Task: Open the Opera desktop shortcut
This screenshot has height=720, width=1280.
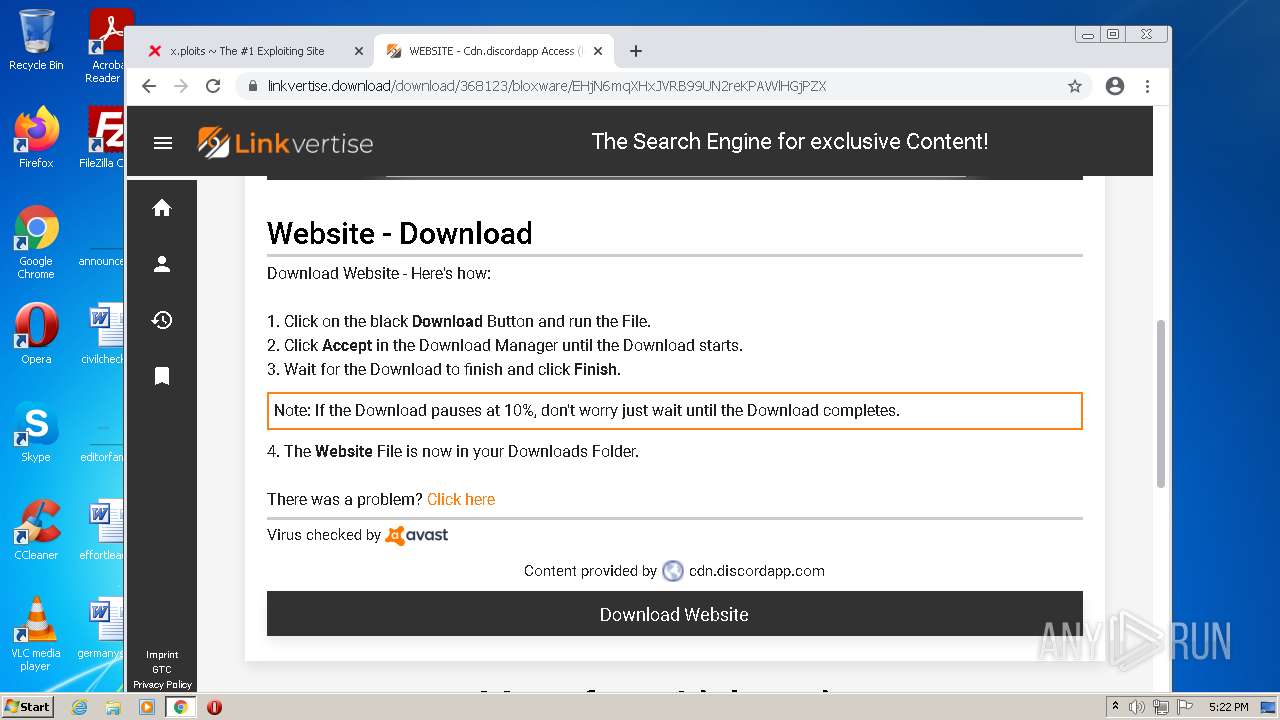Action: [x=36, y=334]
